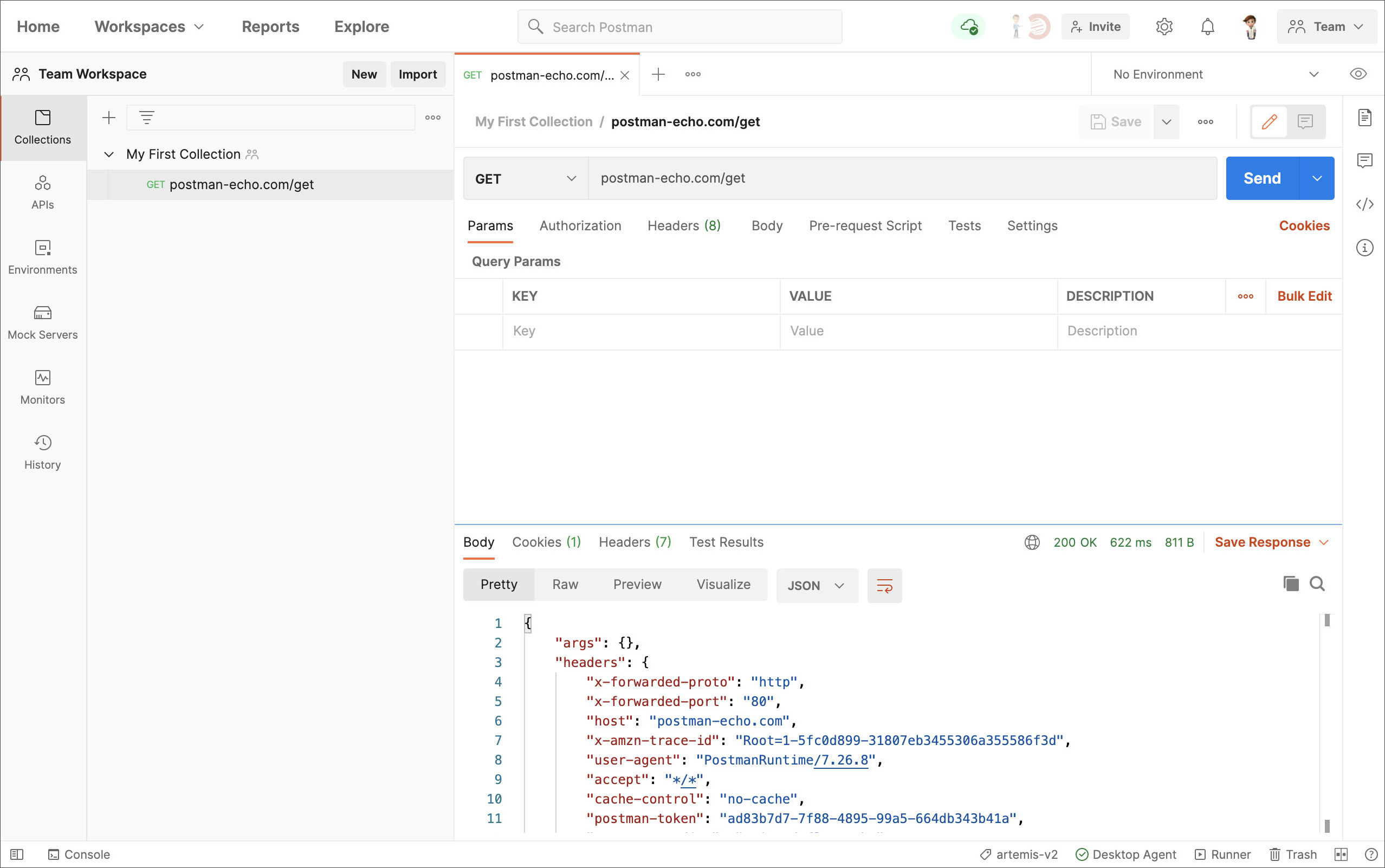
Task: Toggle the Visualize response view
Action: (x=723, y=585)
